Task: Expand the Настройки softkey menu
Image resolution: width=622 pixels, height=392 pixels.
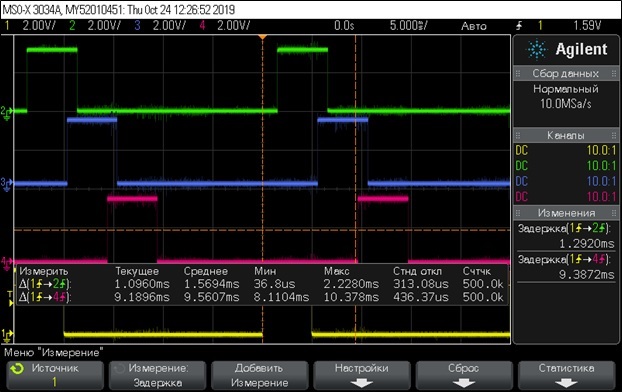Action: click(x=361, y=375)
